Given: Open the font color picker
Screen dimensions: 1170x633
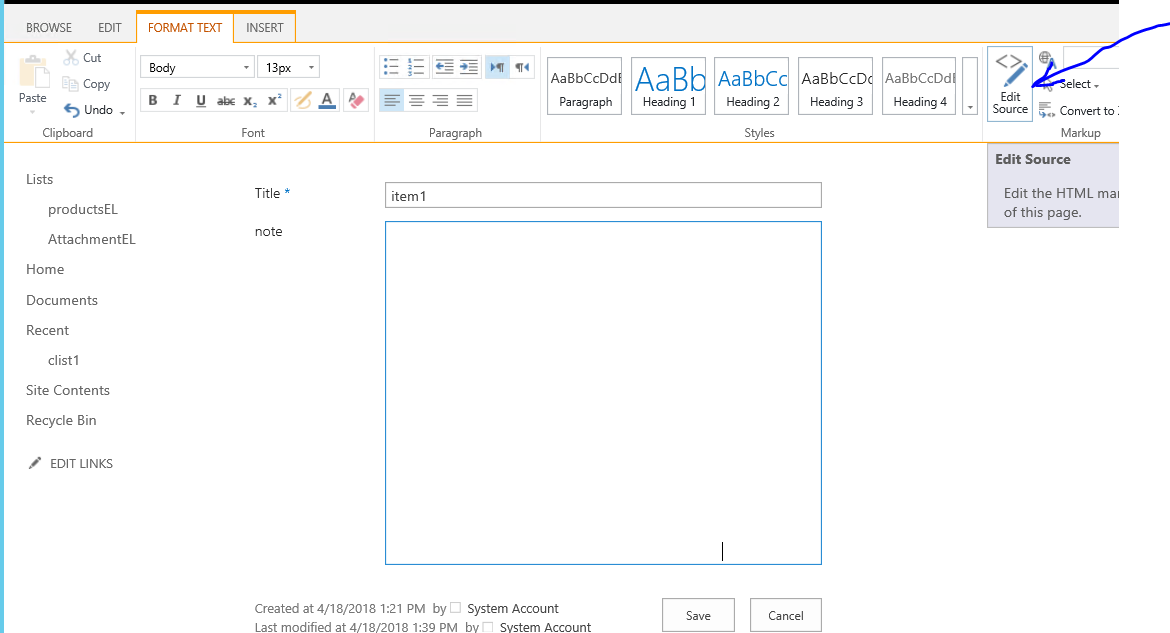Looking at the screenshot, I should tap(326, 100).
